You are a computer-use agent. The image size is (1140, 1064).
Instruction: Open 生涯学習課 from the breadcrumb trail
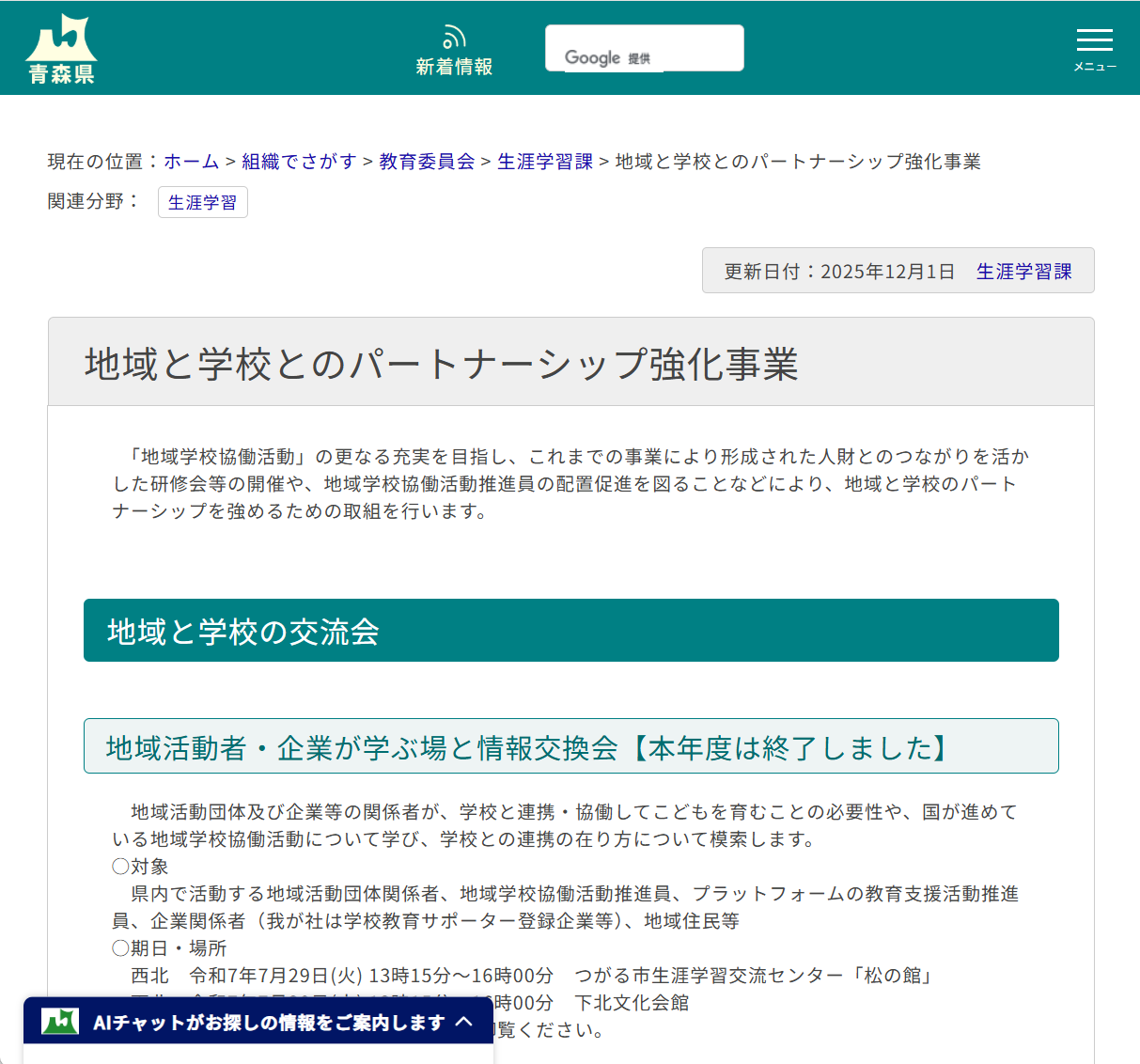click(544, 162)
